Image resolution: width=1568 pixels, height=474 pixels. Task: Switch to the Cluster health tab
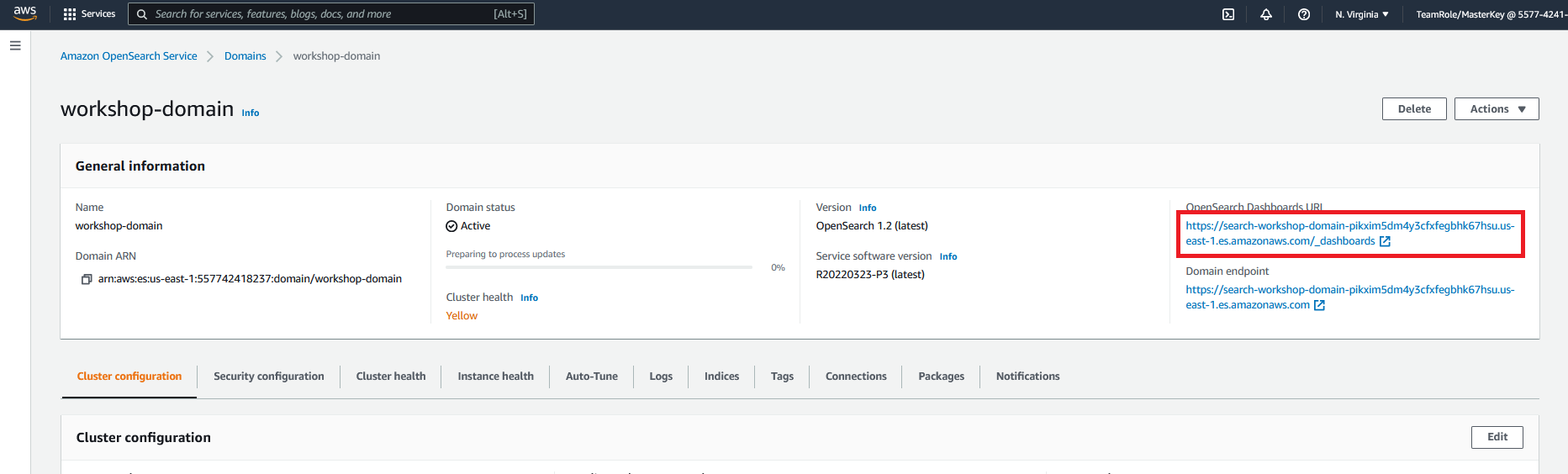pos(391,377)
